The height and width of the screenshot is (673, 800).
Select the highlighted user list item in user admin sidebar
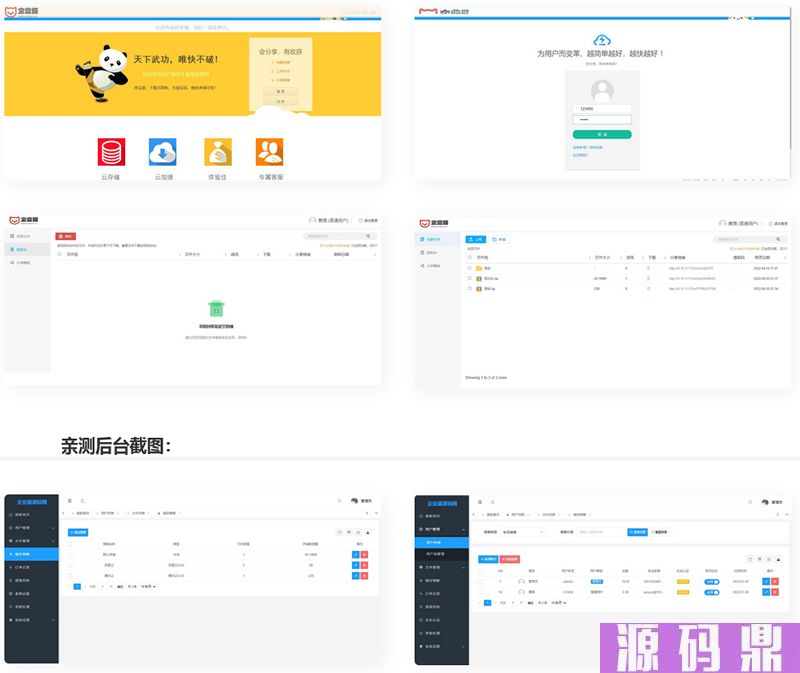click(442, 542)
